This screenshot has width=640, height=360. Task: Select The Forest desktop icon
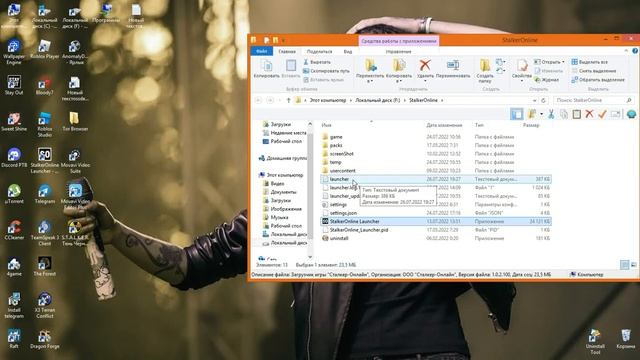tap(44, 266)
